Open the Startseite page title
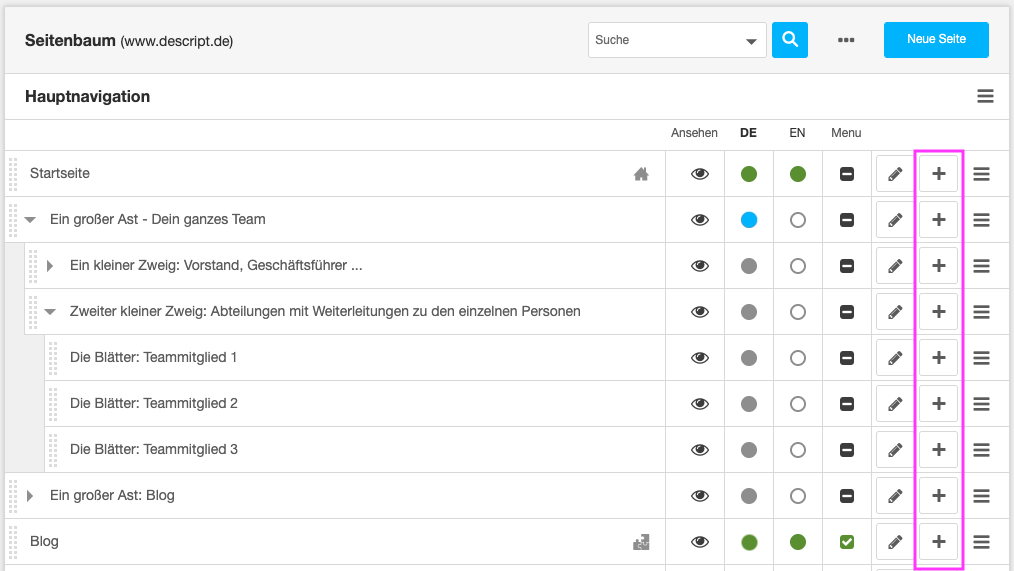 pos(59,173)
